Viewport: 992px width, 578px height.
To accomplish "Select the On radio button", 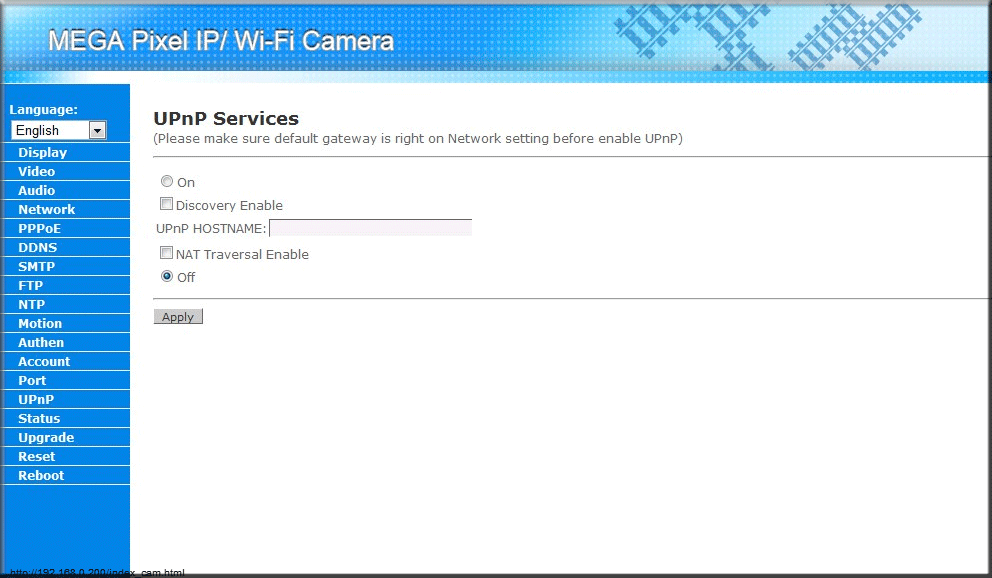I will (167, 181).
